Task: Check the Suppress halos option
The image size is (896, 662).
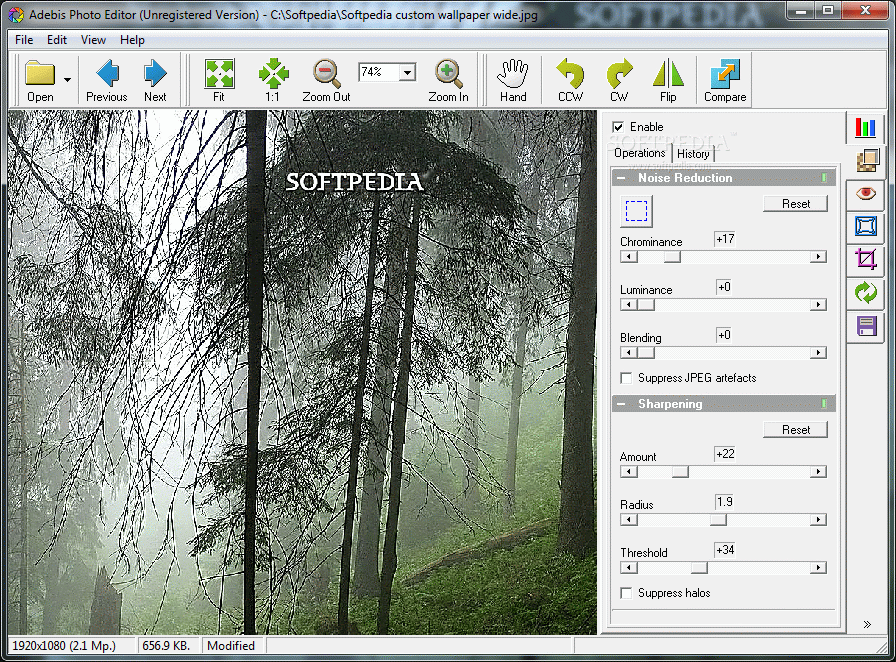Action: tap(626, 593)
